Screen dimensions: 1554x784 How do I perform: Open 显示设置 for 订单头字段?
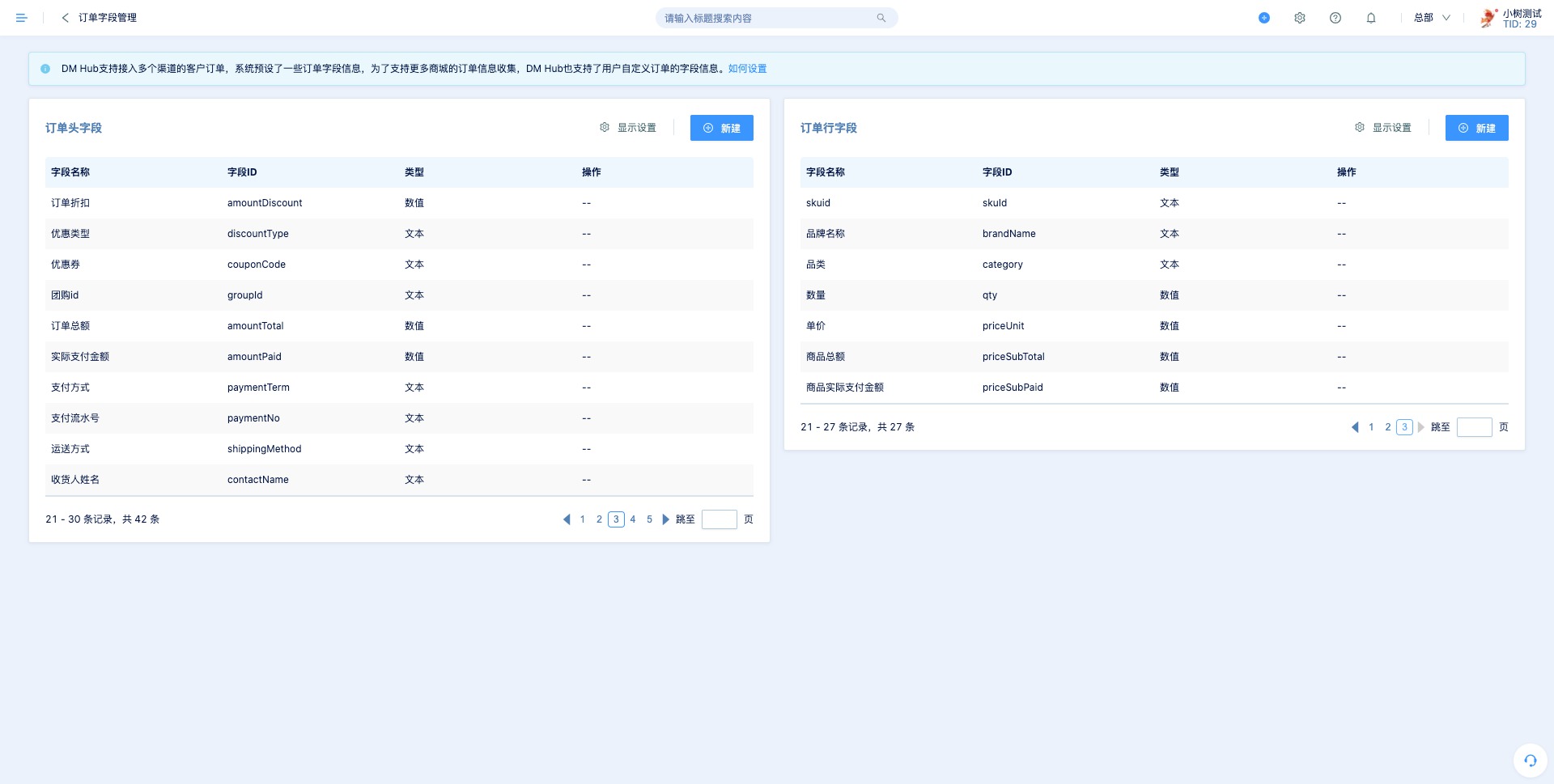637,128
